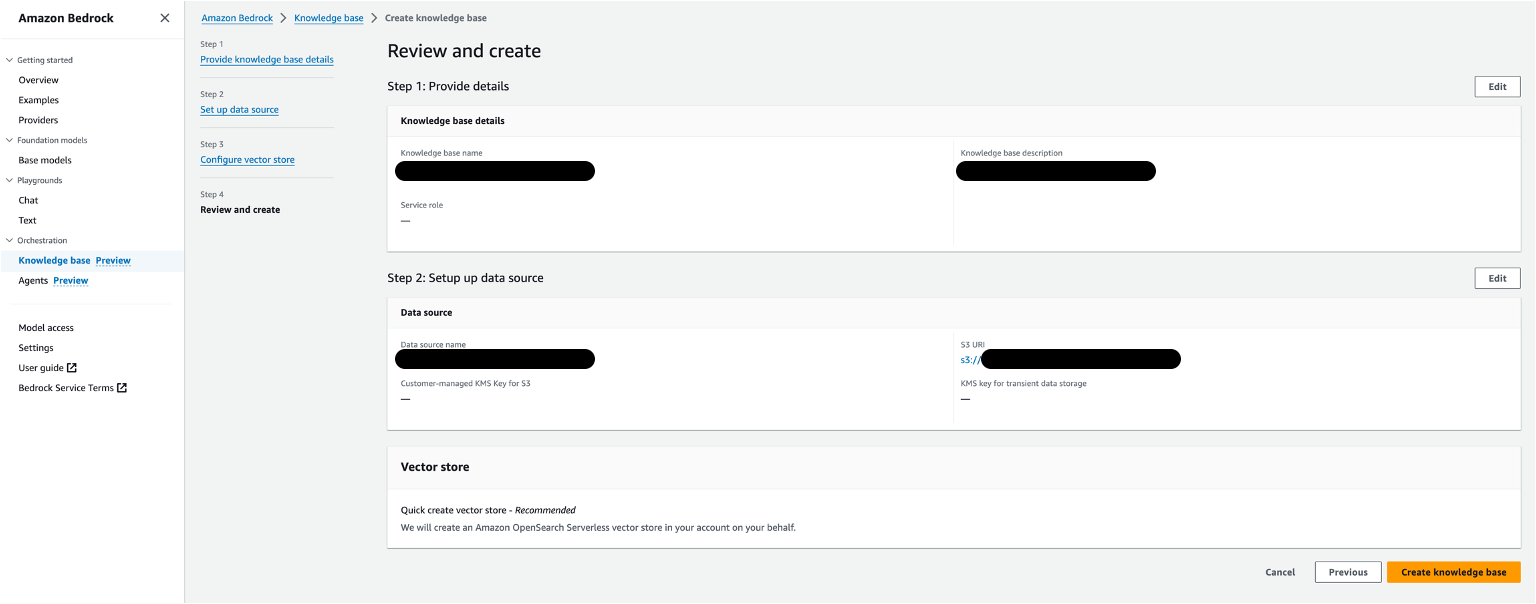The image size is (1536, 604).
Task: Click the Service role label
Action: tap(422, 205)
